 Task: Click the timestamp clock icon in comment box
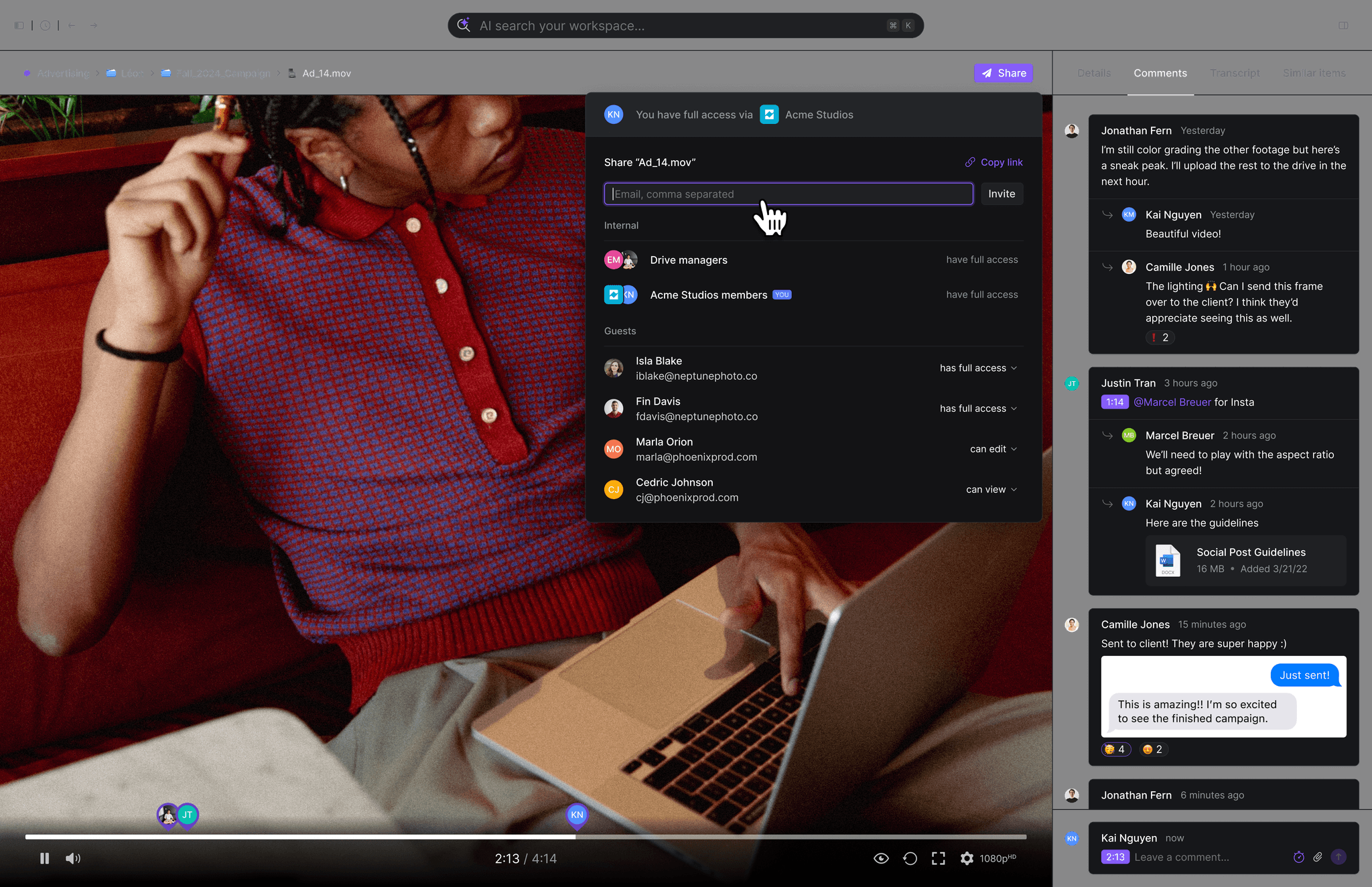coord(1298,857)
